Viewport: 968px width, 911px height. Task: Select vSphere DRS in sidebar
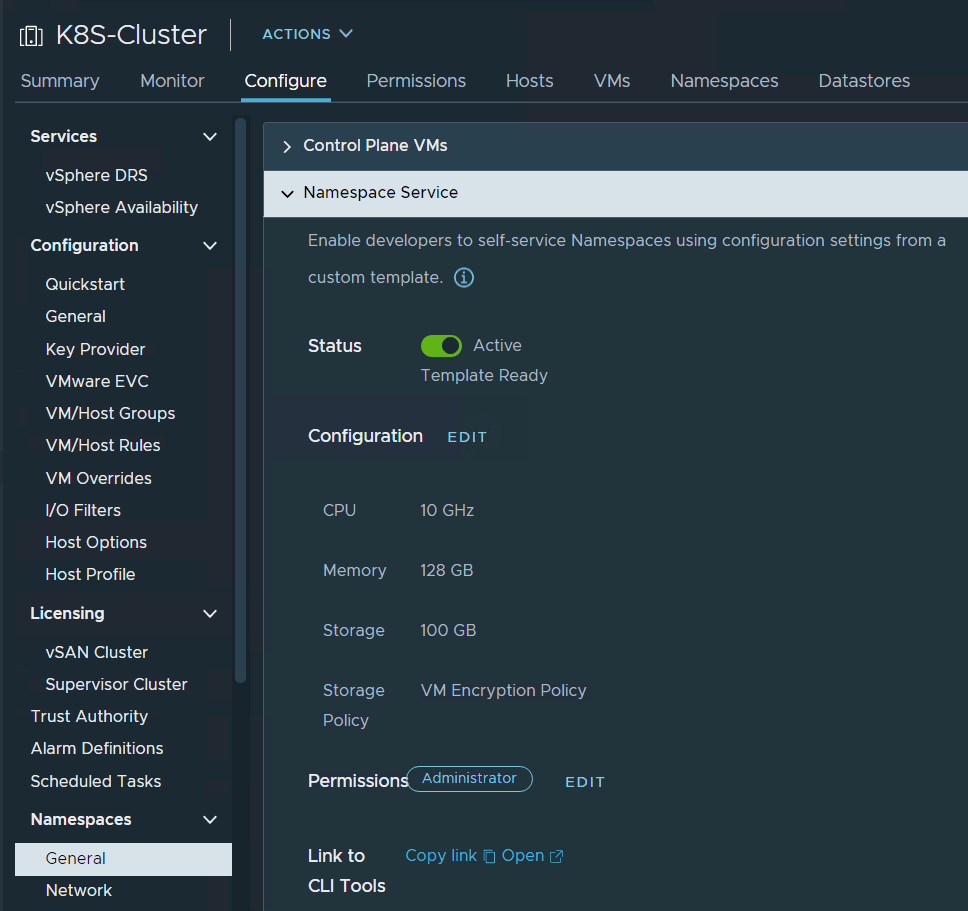click(x=96, y=175)
